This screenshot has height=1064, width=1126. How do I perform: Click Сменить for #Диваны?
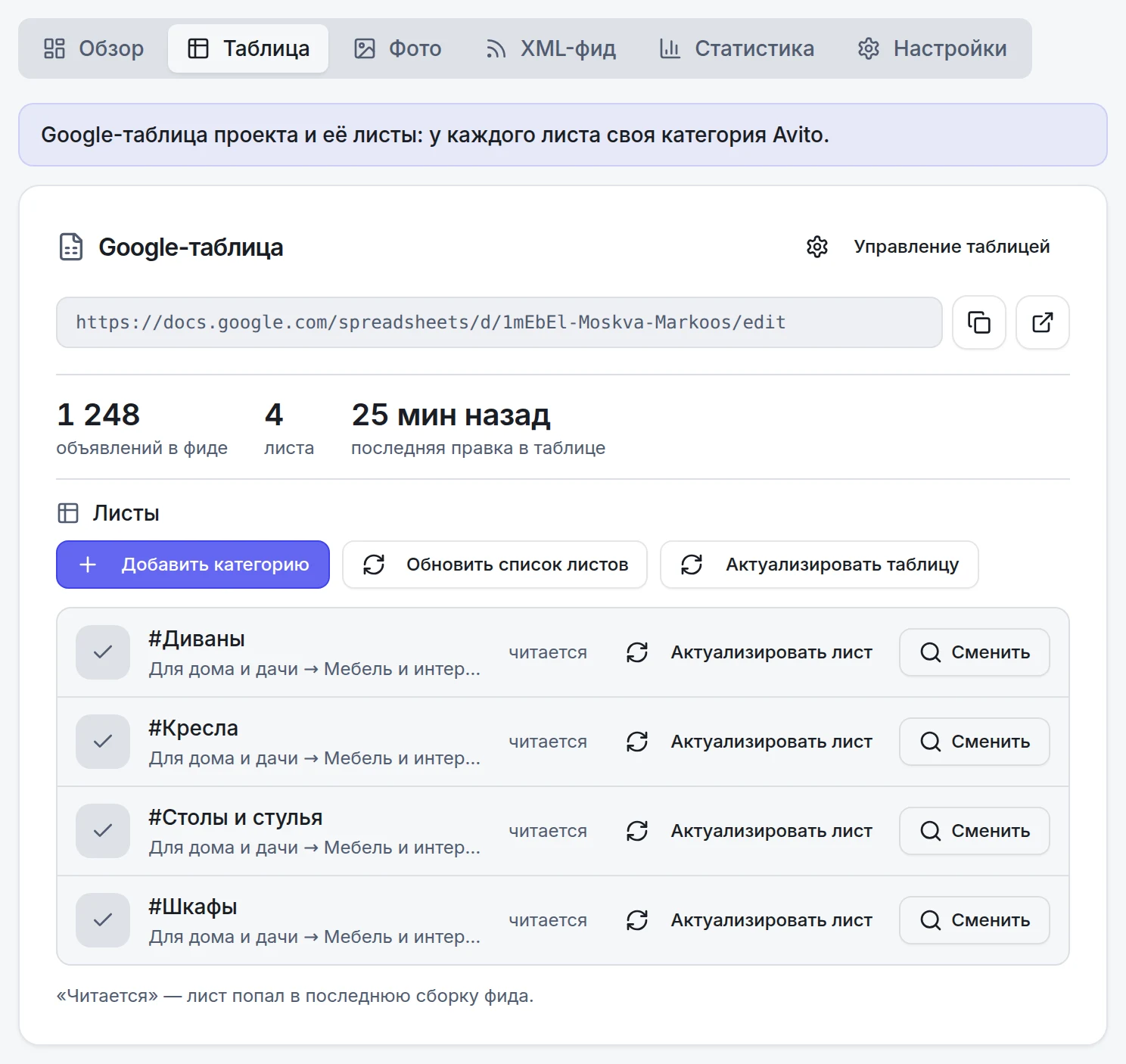tap(975, 652)
